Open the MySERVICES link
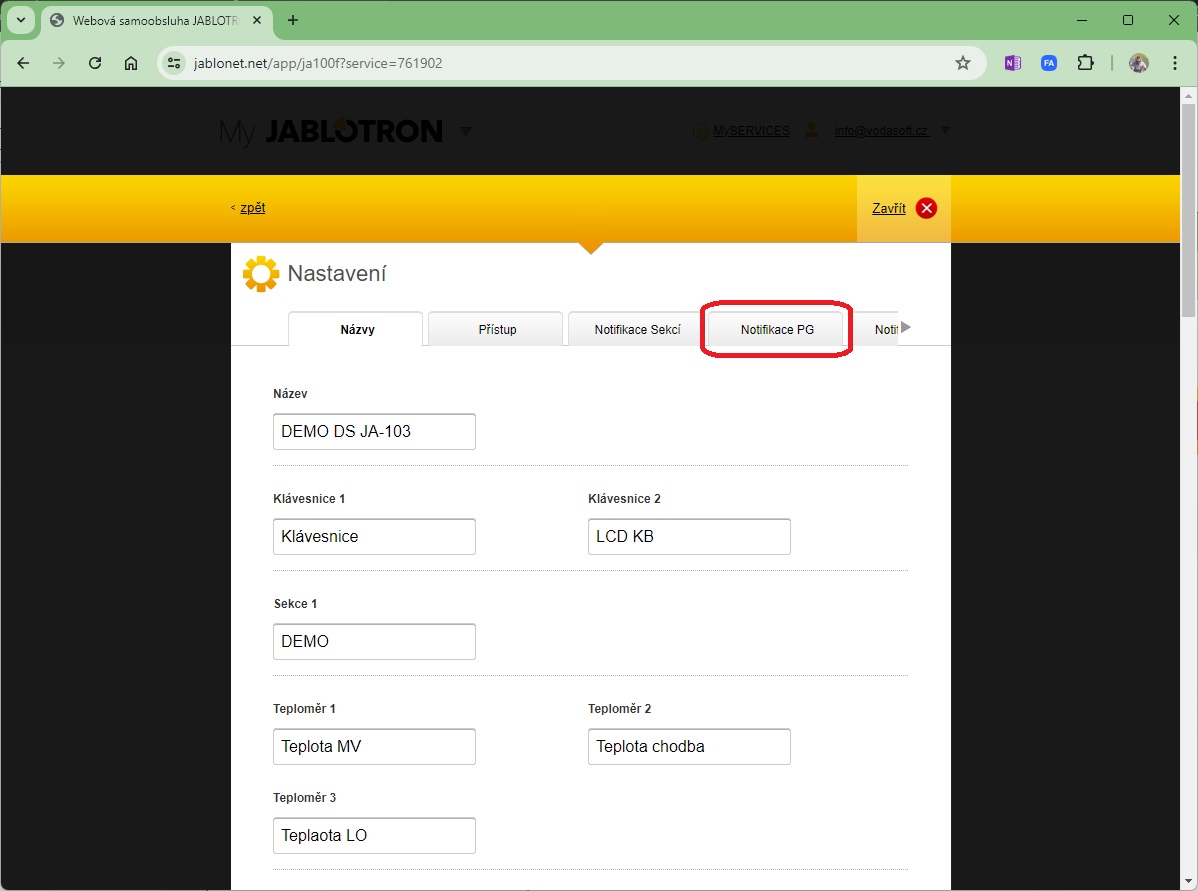Image resolution: width=1198 pixels, height=891 pixels. click(x=750, y=131)
